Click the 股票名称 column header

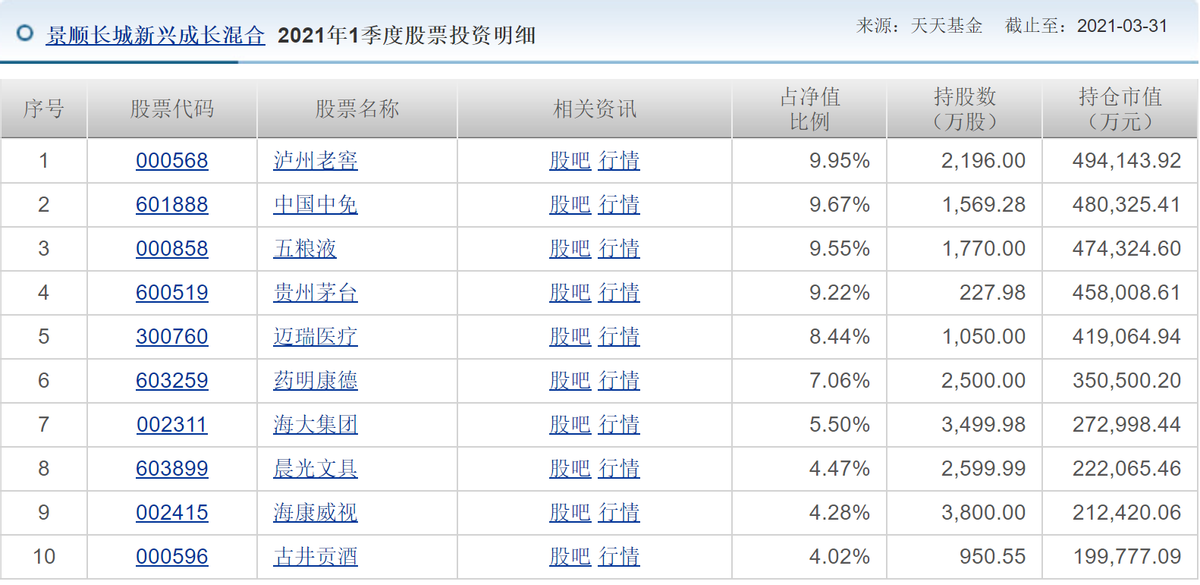(358, 109)
